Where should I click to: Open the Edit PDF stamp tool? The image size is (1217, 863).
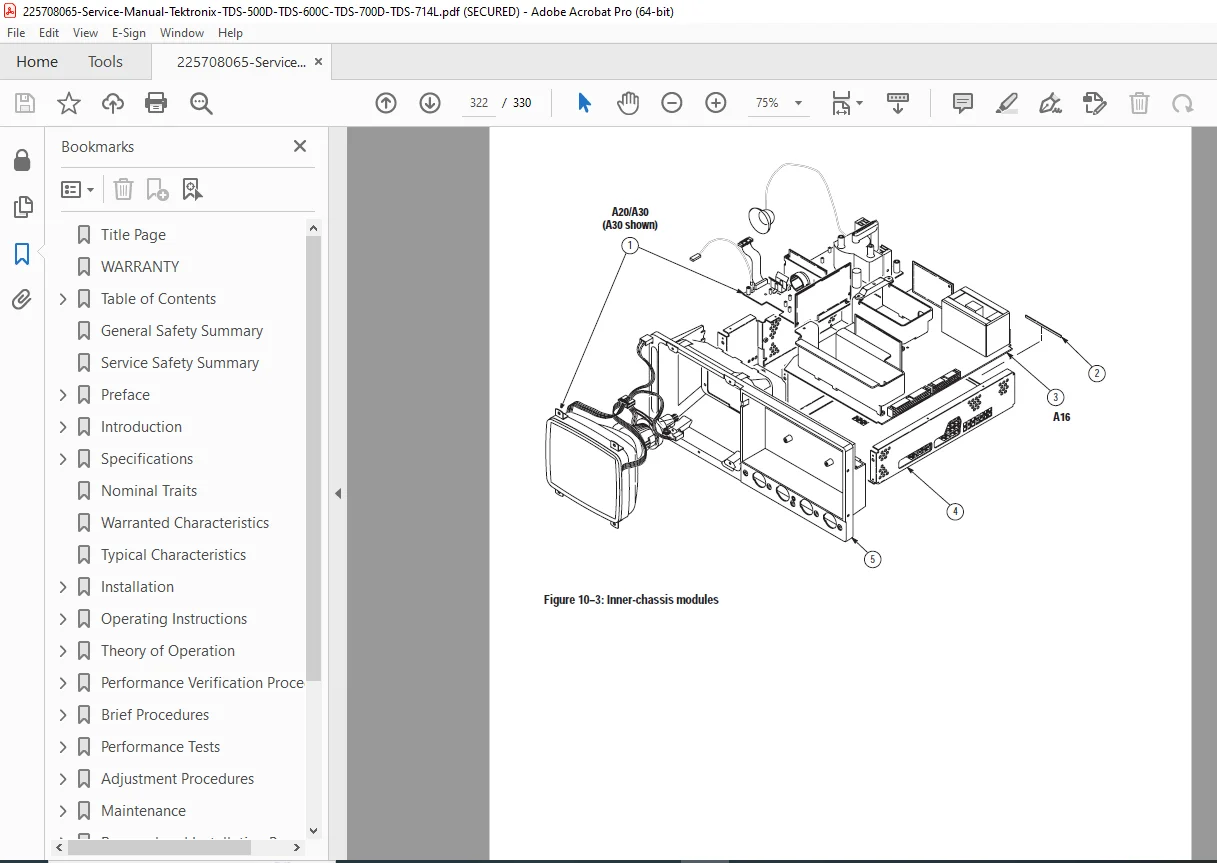click(1095, 103)
